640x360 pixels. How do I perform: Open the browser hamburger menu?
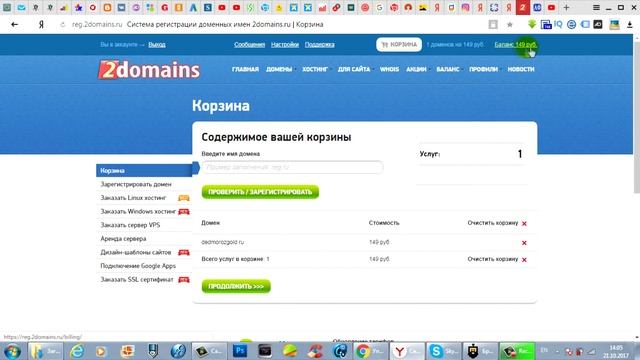(596, 7)
